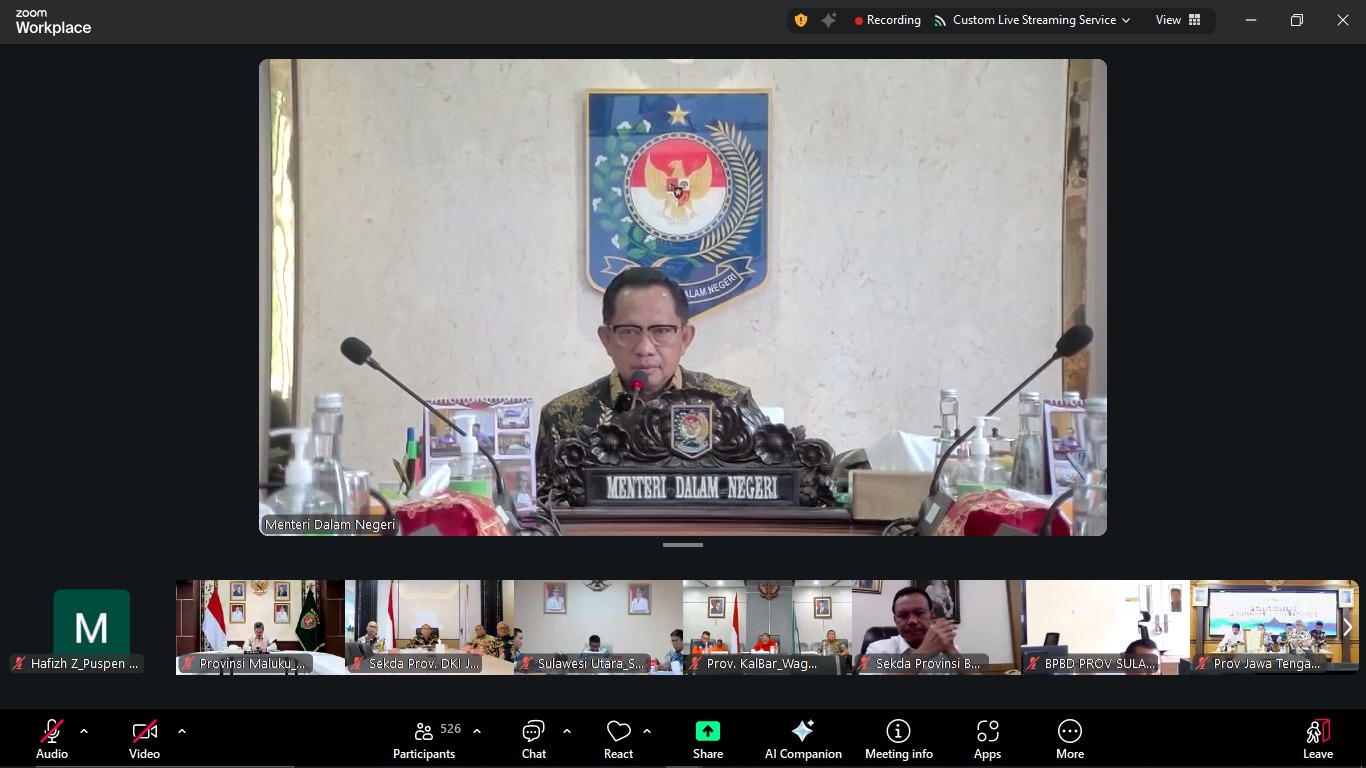Expand the video settings chevron
Image resolution: width=1366 pixels, height=768 pixels.
(x=182, y=731)
